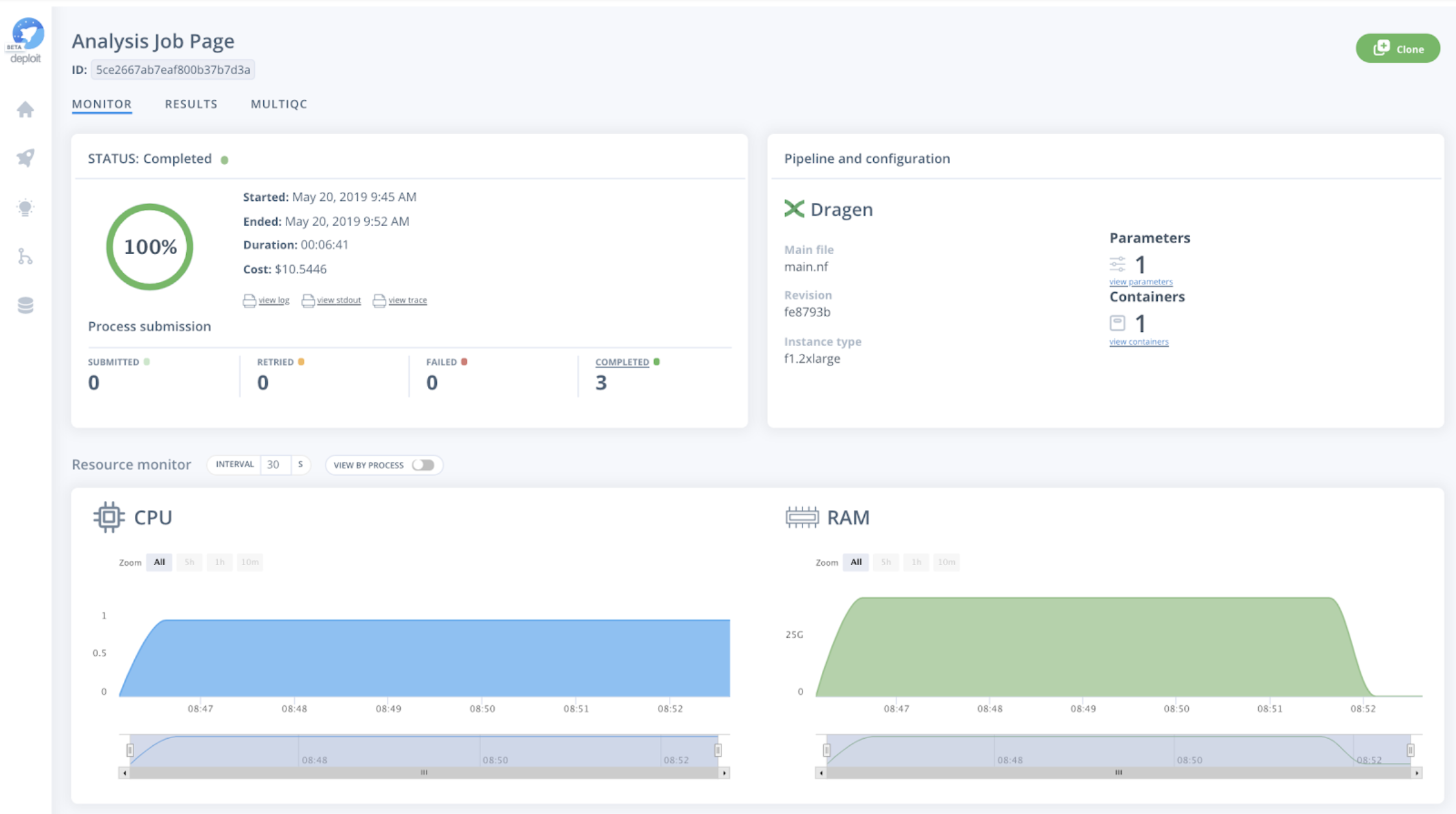Click the Cost value $10.5446
The width and height of the screenshot is (1456, 814).
[301, 269]
